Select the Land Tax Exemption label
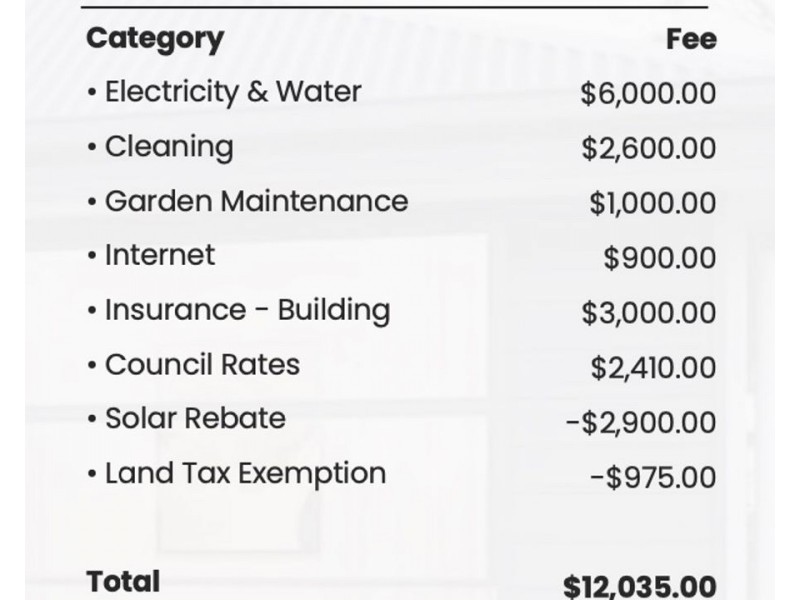This screenshot has width=800, height=600. (245, 473)
